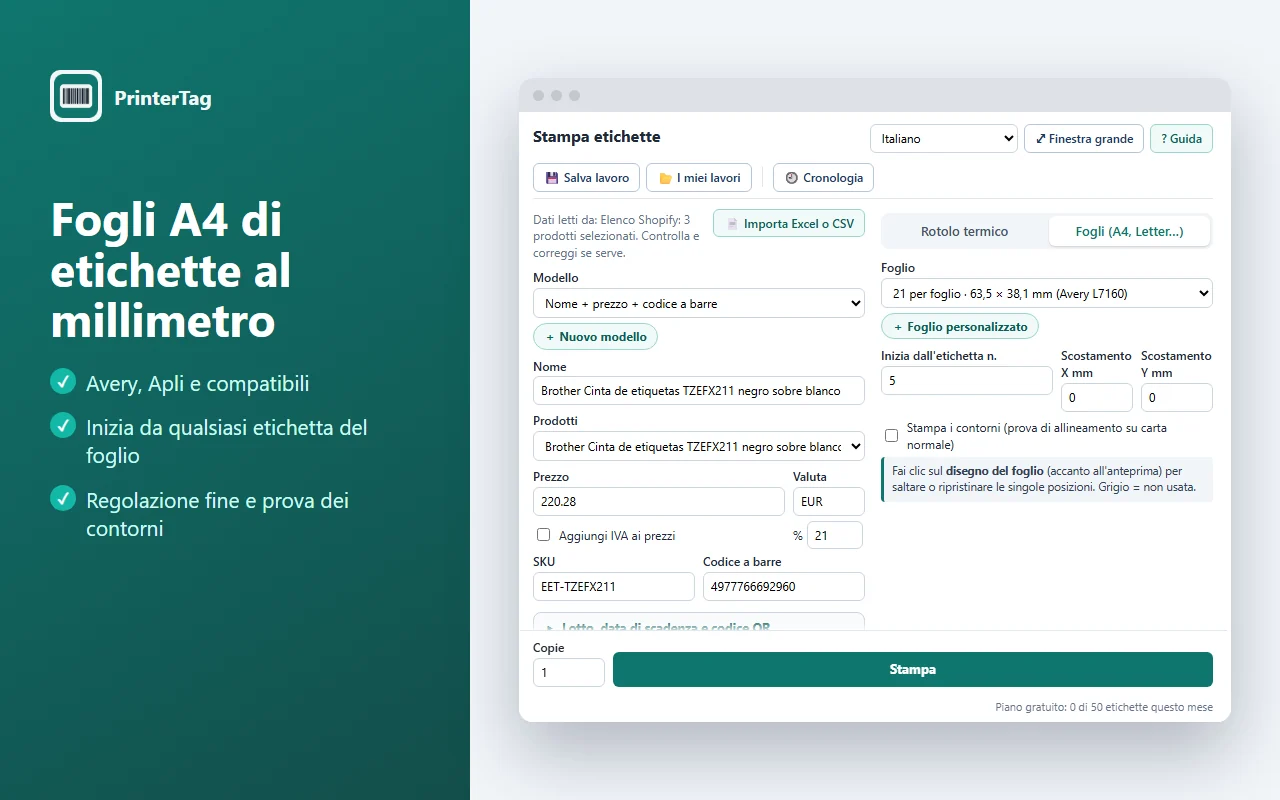
Task: Open the Guida help button
Action: point(1181,139)
